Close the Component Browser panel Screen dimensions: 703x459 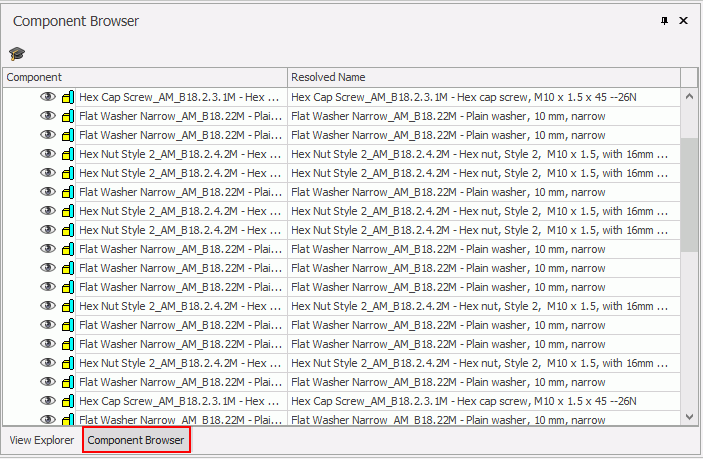pyautogui.click(x=683, y=21)
